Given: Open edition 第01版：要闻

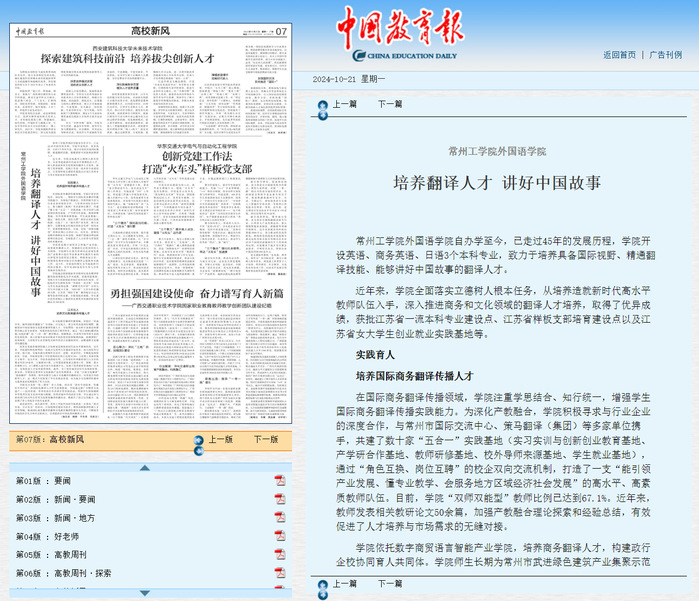Looking at the screenshot, I should pos(43,481).
